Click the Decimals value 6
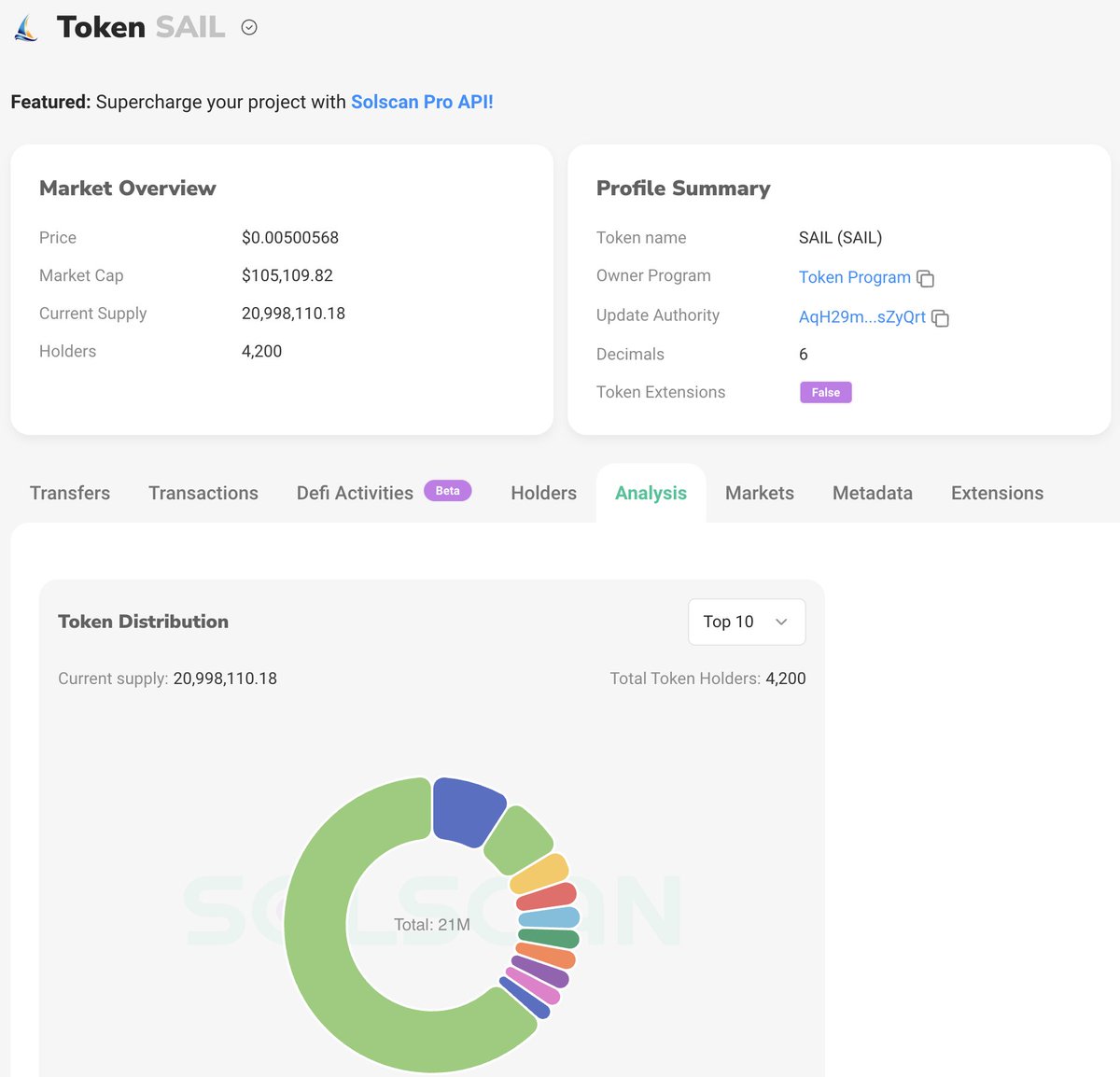The height and width of the screenshot is (1077, 1120). tap(804, 354)
